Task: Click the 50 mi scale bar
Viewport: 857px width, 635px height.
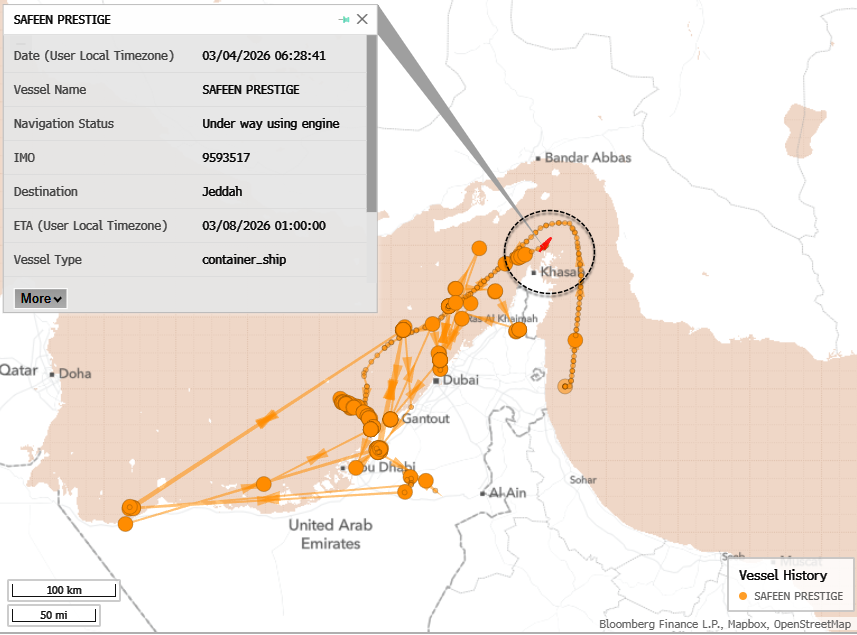Action: pos(54,614)
